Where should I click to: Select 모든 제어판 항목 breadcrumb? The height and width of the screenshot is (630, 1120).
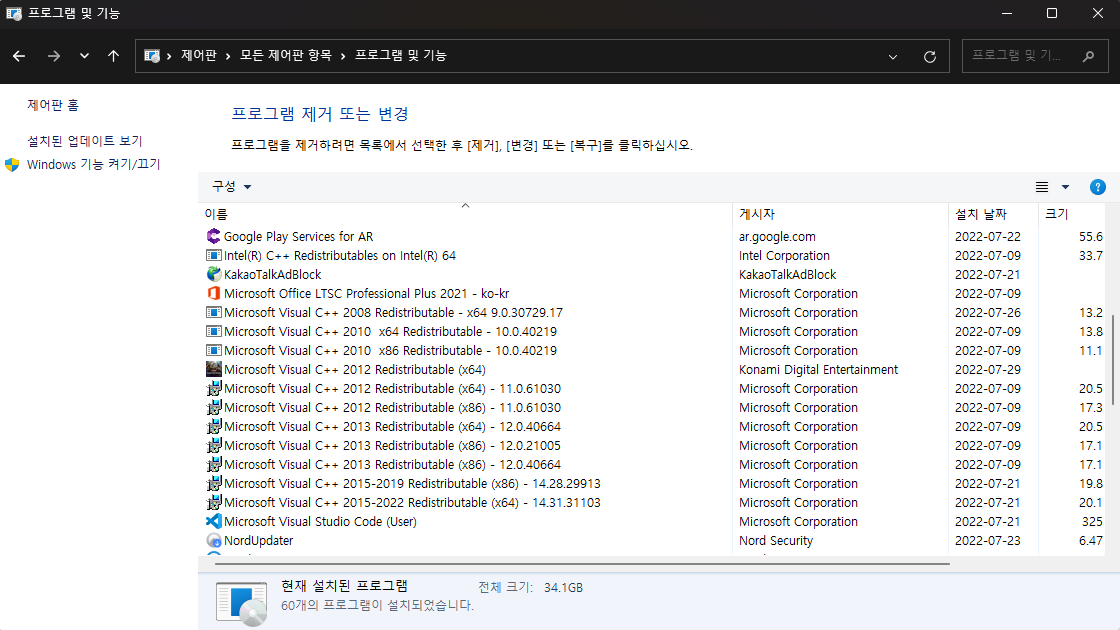(x=286, y=56)
